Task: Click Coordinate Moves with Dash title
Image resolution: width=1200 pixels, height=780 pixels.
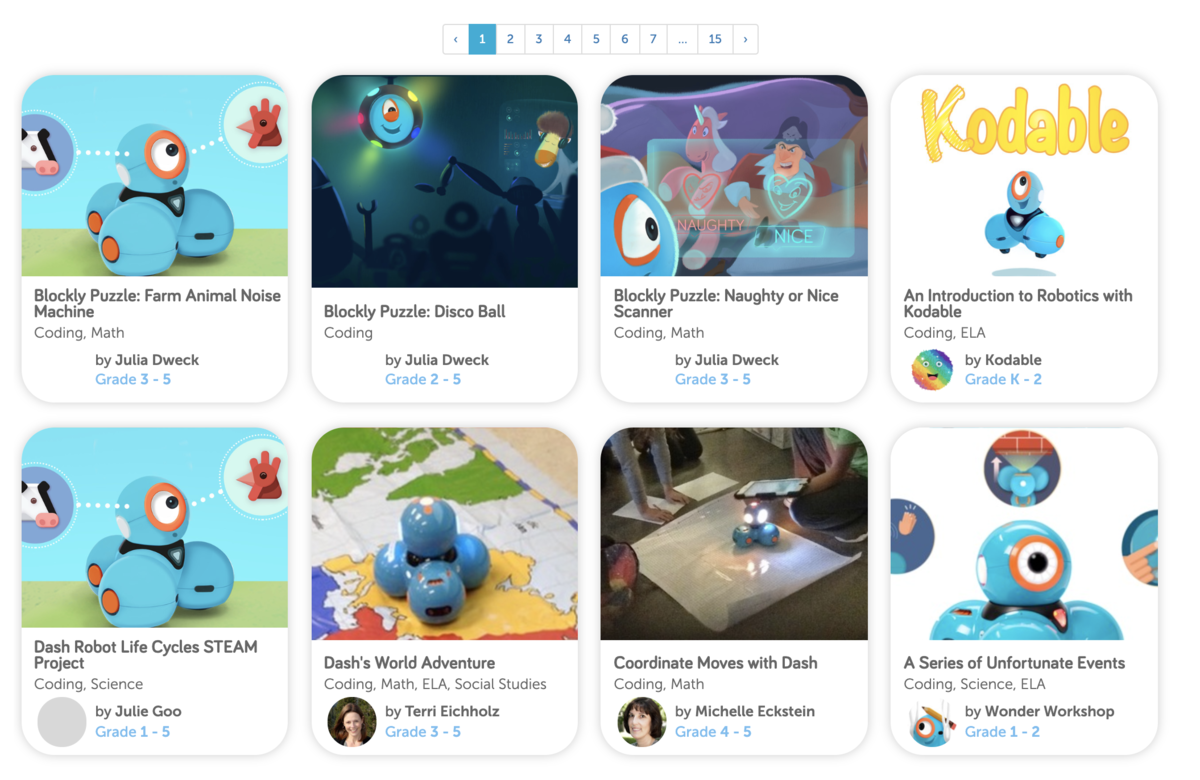Action: tap(716, 663)
